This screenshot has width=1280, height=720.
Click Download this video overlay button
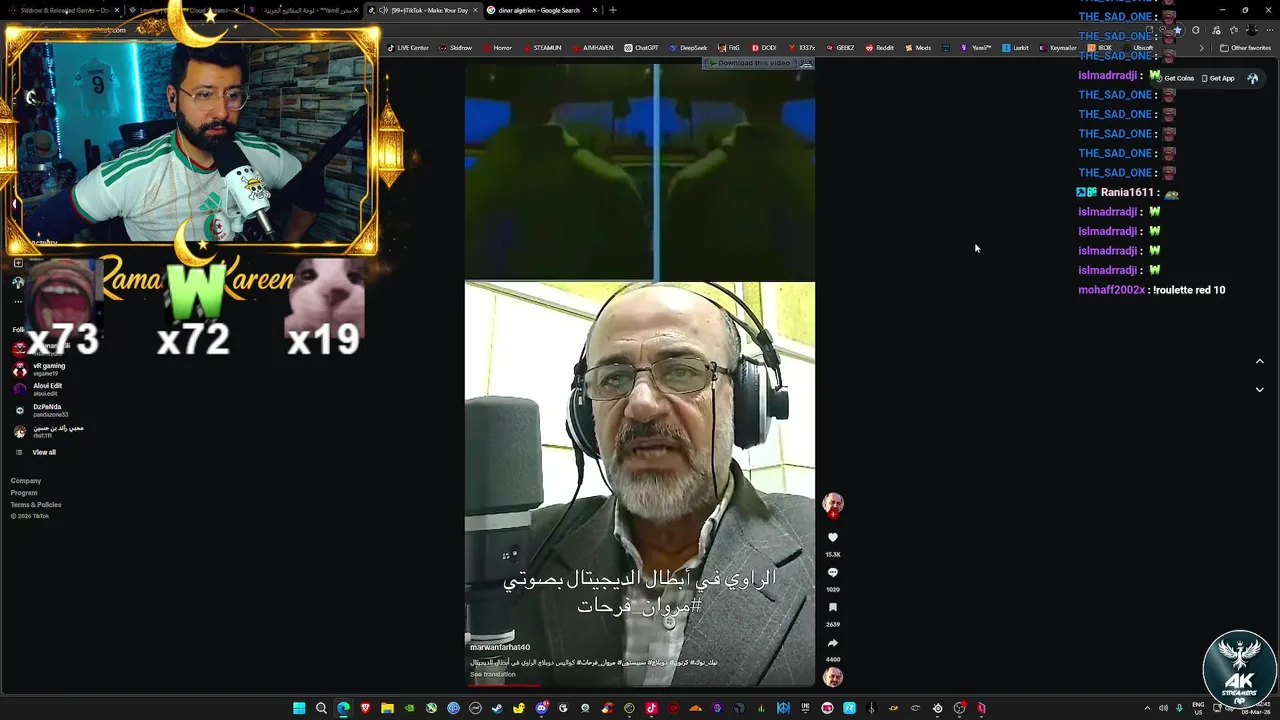tap(753, 63)
